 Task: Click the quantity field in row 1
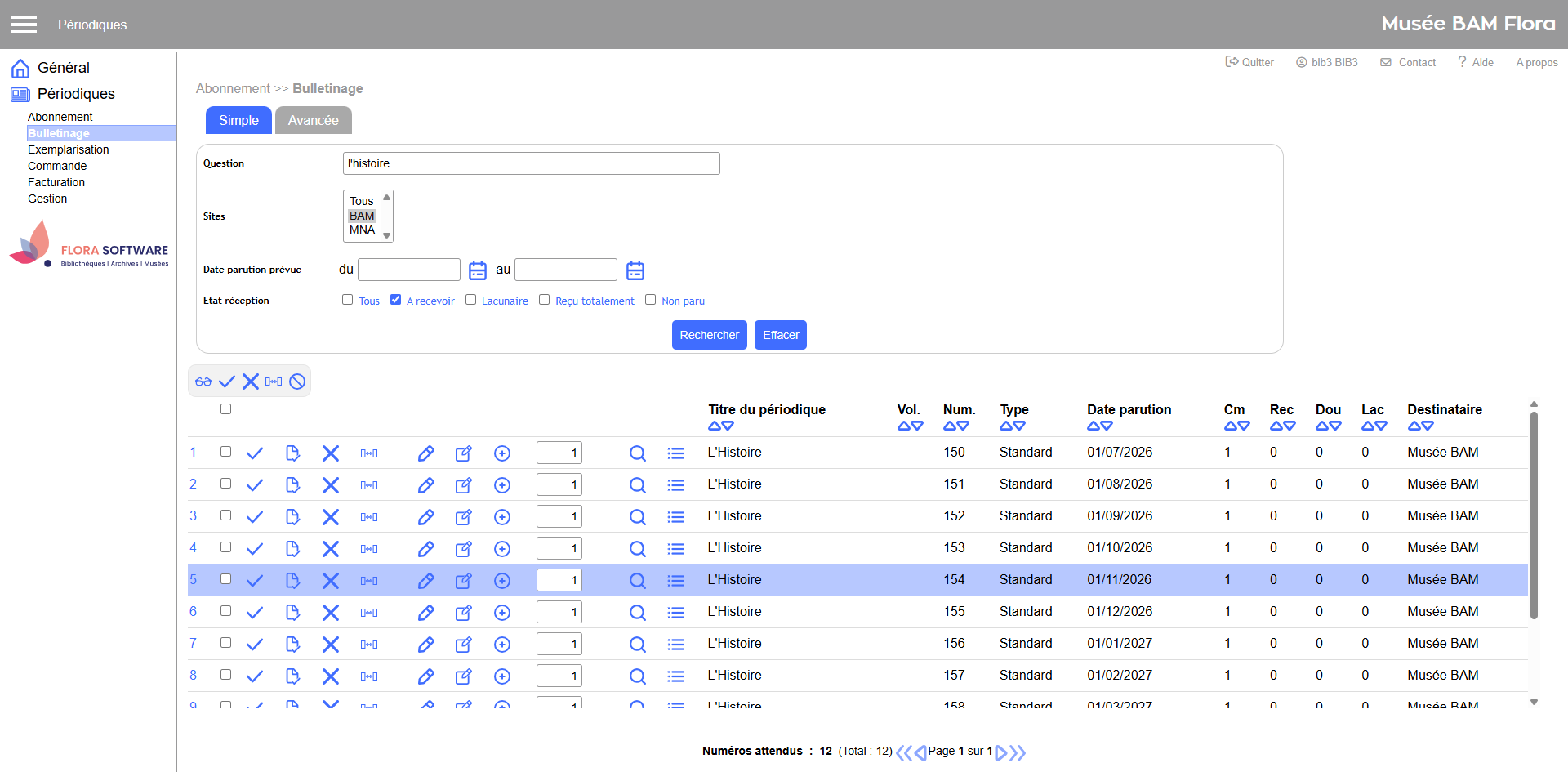point(559,453)
